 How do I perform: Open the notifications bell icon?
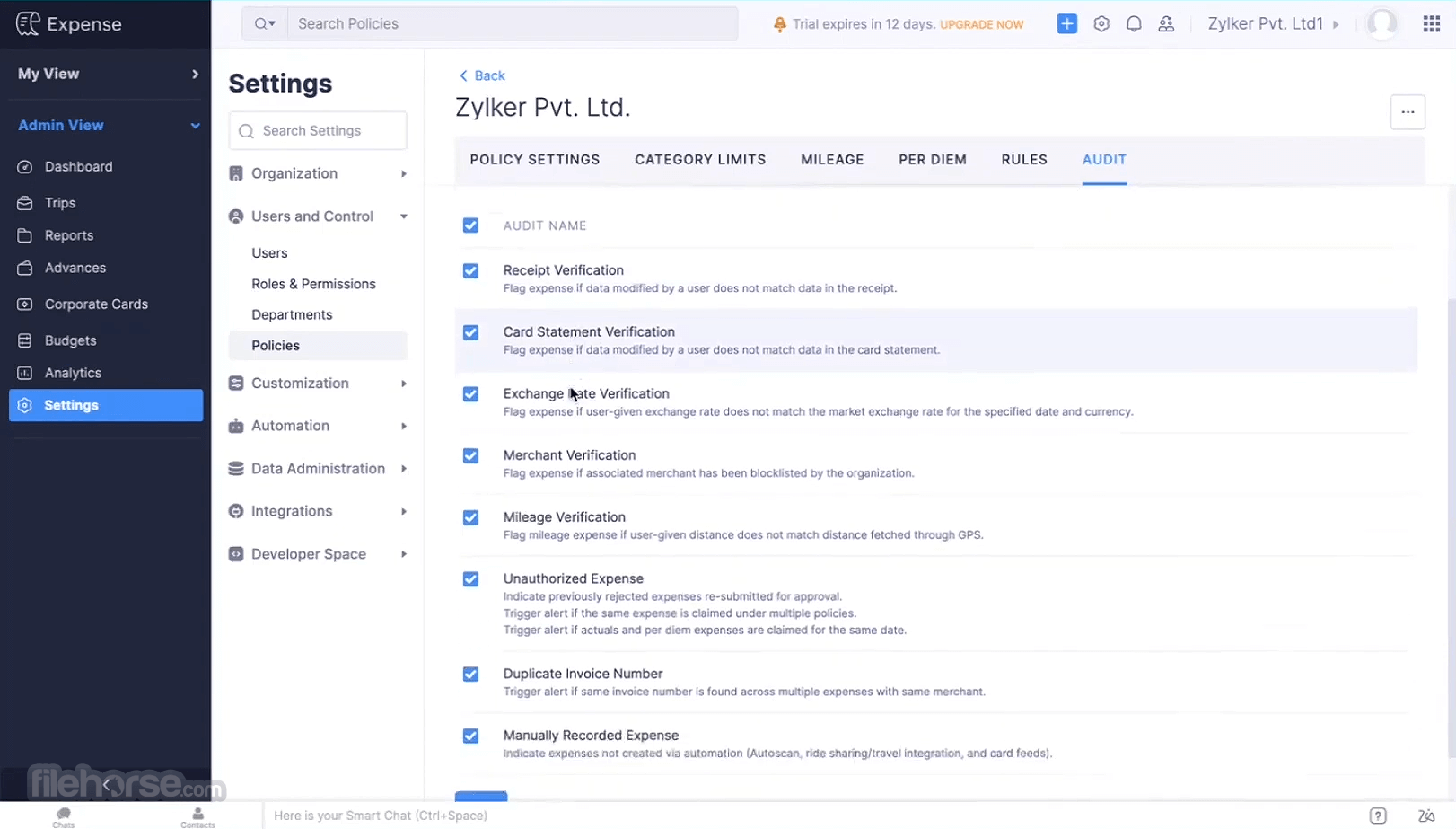(1134, 24)
